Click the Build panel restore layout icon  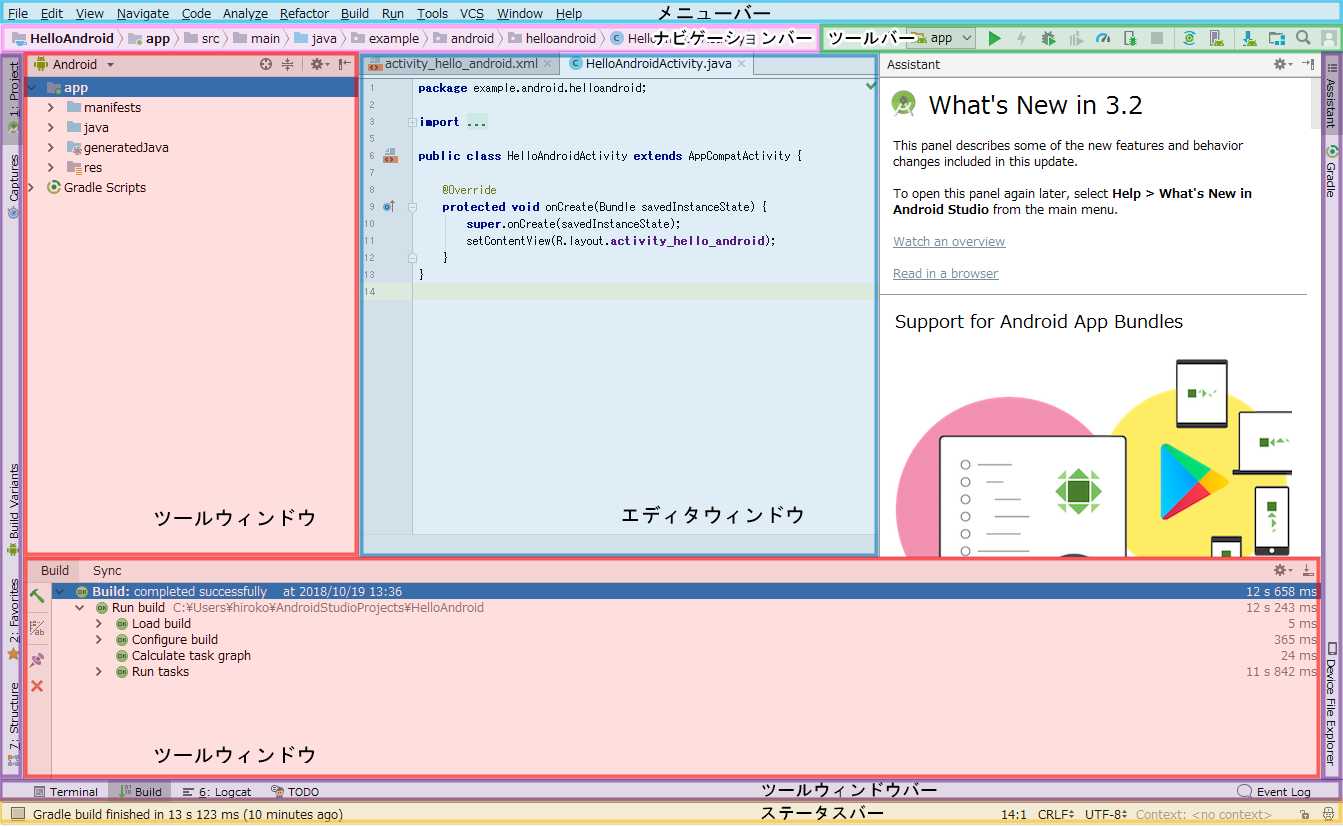tap(1308, 570)
